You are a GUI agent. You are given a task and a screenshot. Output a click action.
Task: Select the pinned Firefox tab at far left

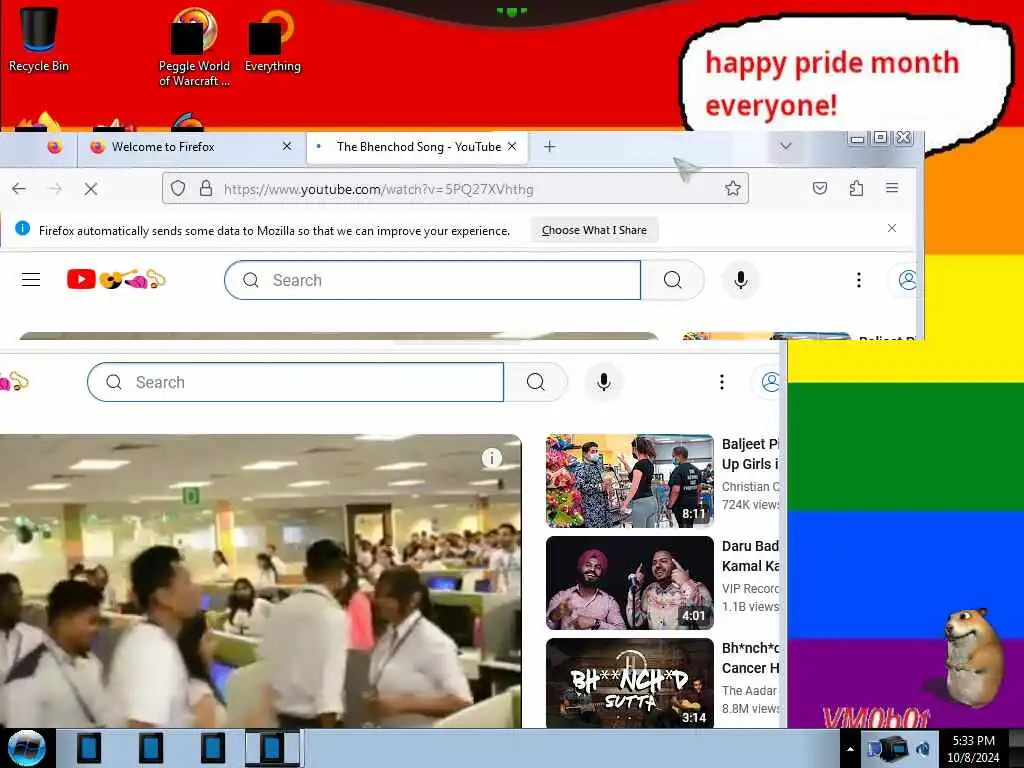tap(55, 147)
